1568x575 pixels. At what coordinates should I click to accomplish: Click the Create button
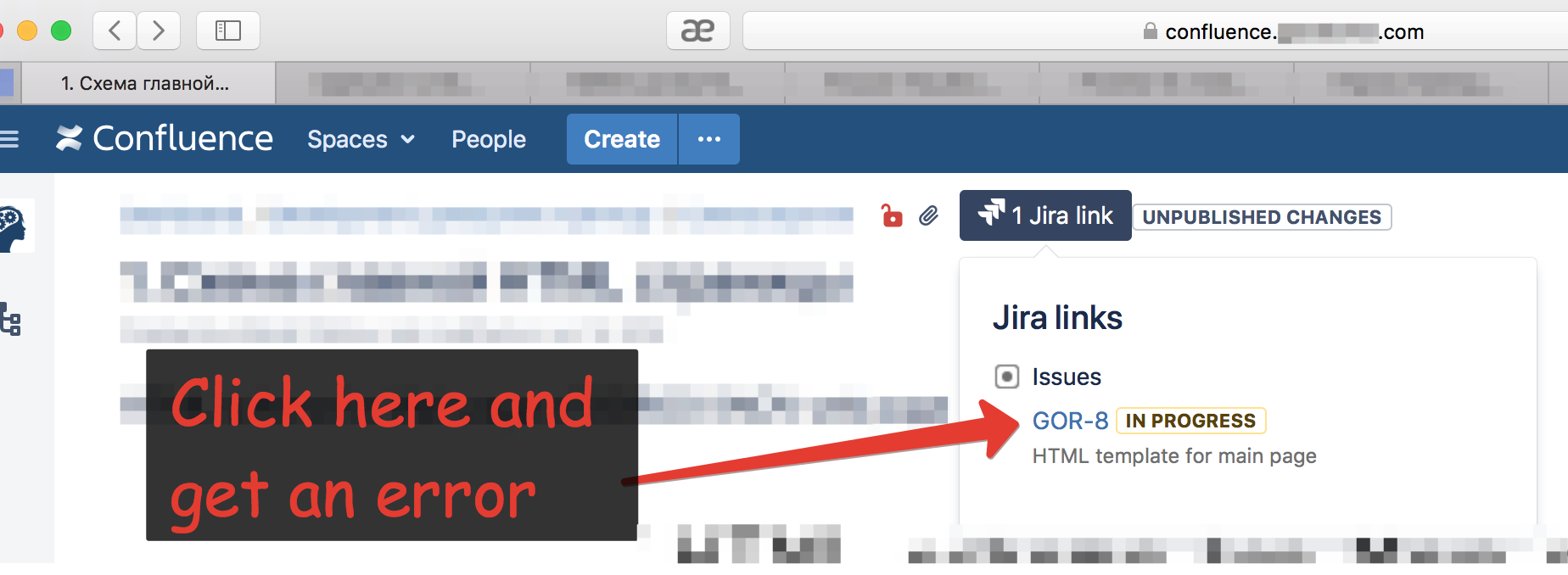tap(622, 139)
